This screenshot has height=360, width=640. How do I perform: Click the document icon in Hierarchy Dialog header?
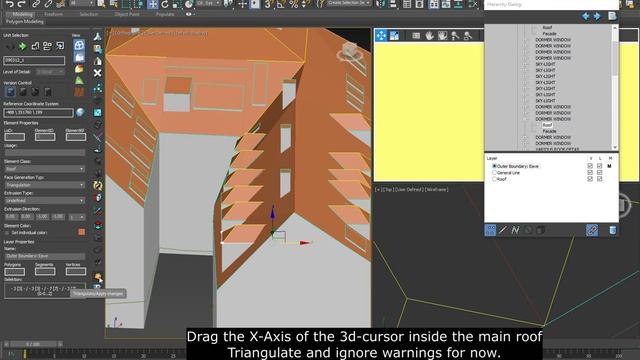(x=612, y=16)
